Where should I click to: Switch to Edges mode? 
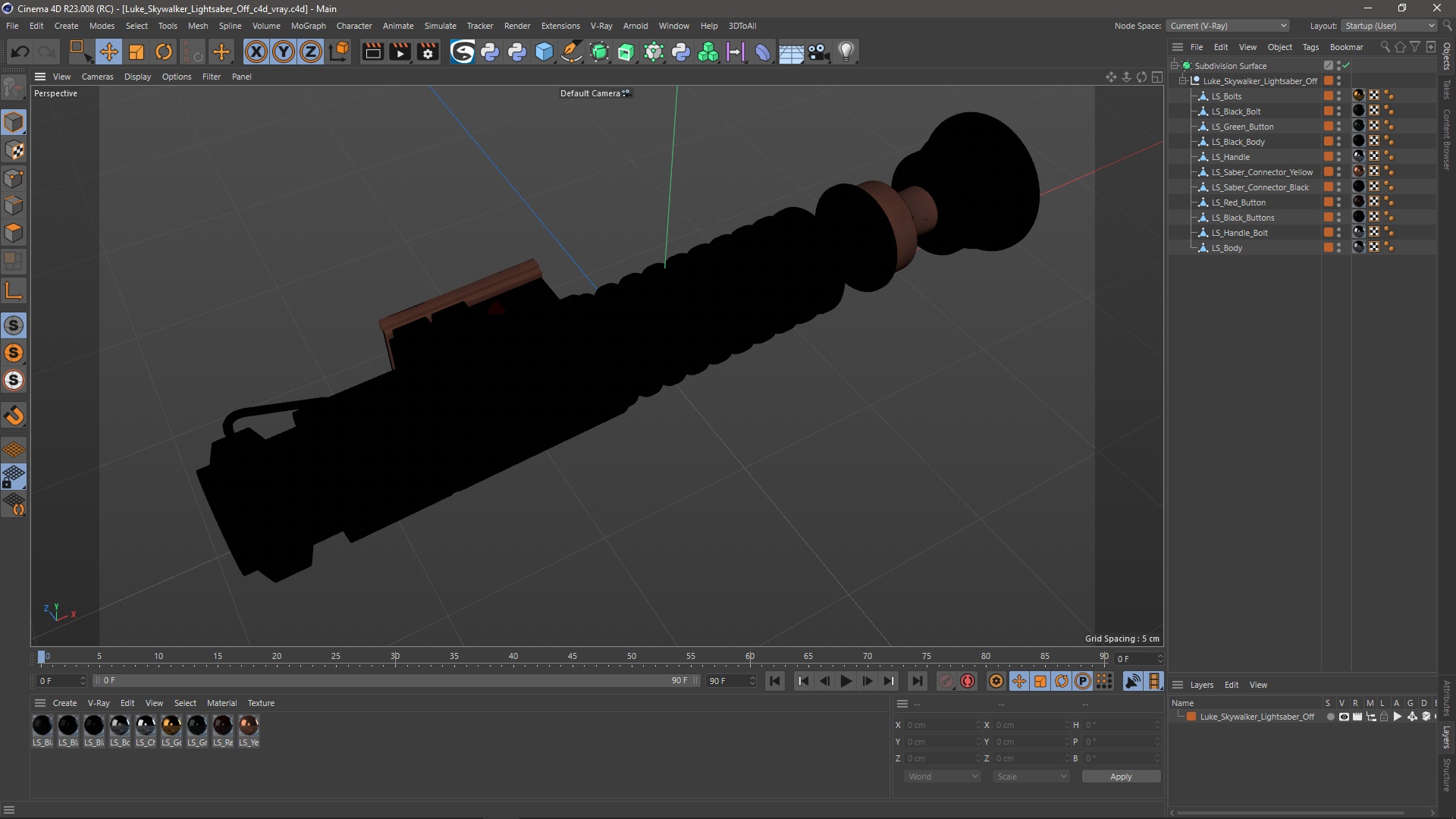(x=14, y=206)
